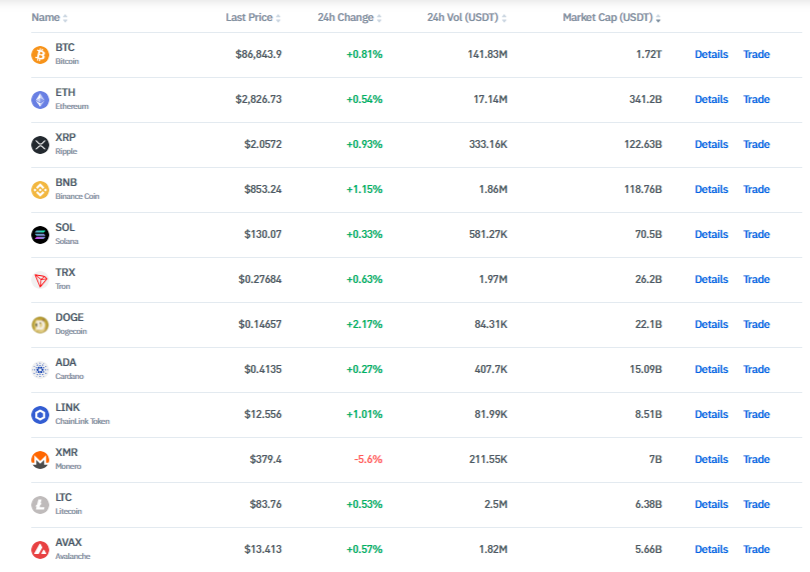Image resolution: width=810 pixels, height=572 pixels.
Task: Trade BTC
Action: tap(756, 54)
